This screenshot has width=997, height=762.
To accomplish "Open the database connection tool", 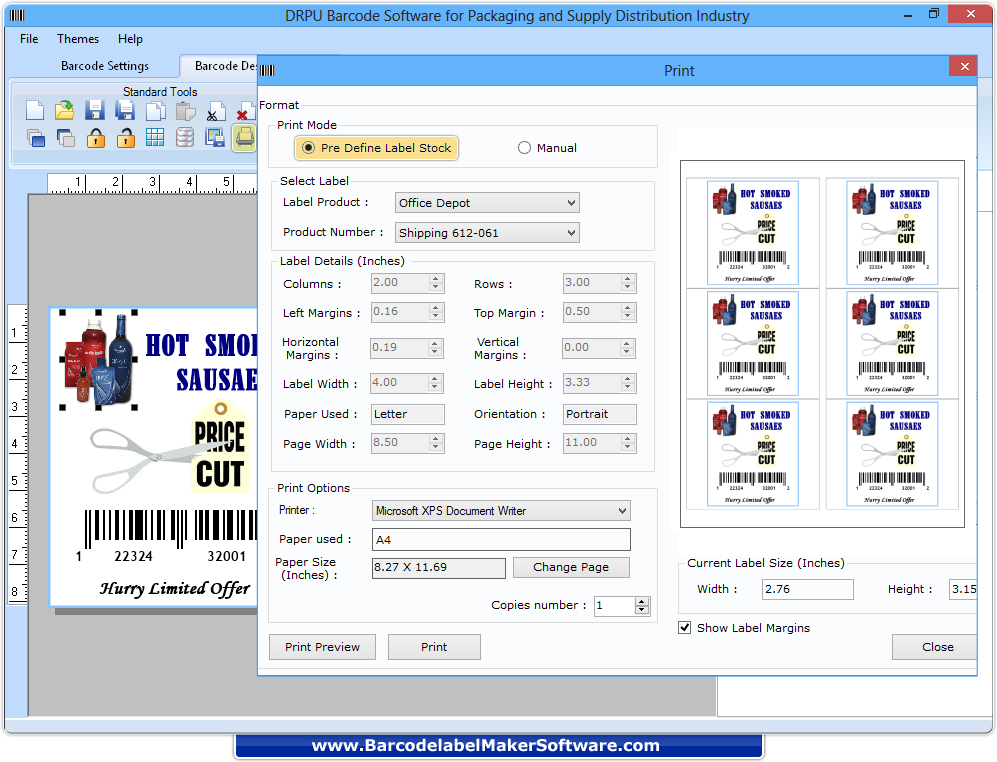I will tap(185, 138).
